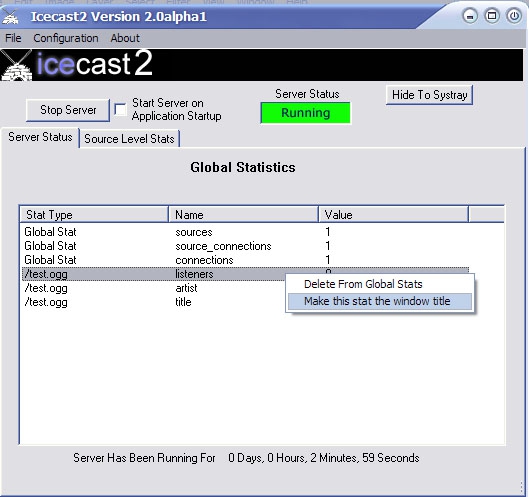
Task: Open the Configuration menu
Action: point(66,38)
